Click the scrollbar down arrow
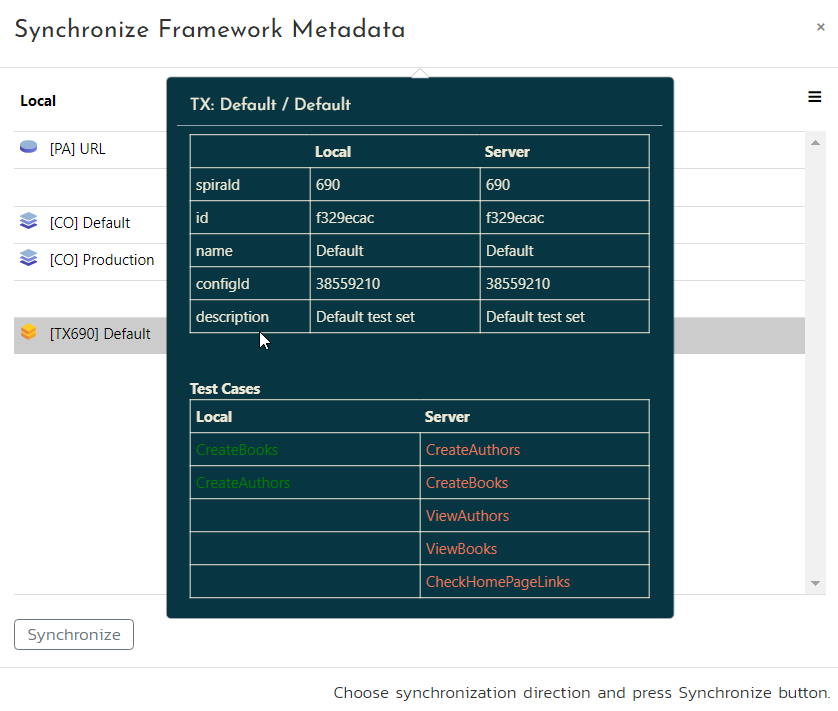Viewport: 838px width, 711px height. 815,583
